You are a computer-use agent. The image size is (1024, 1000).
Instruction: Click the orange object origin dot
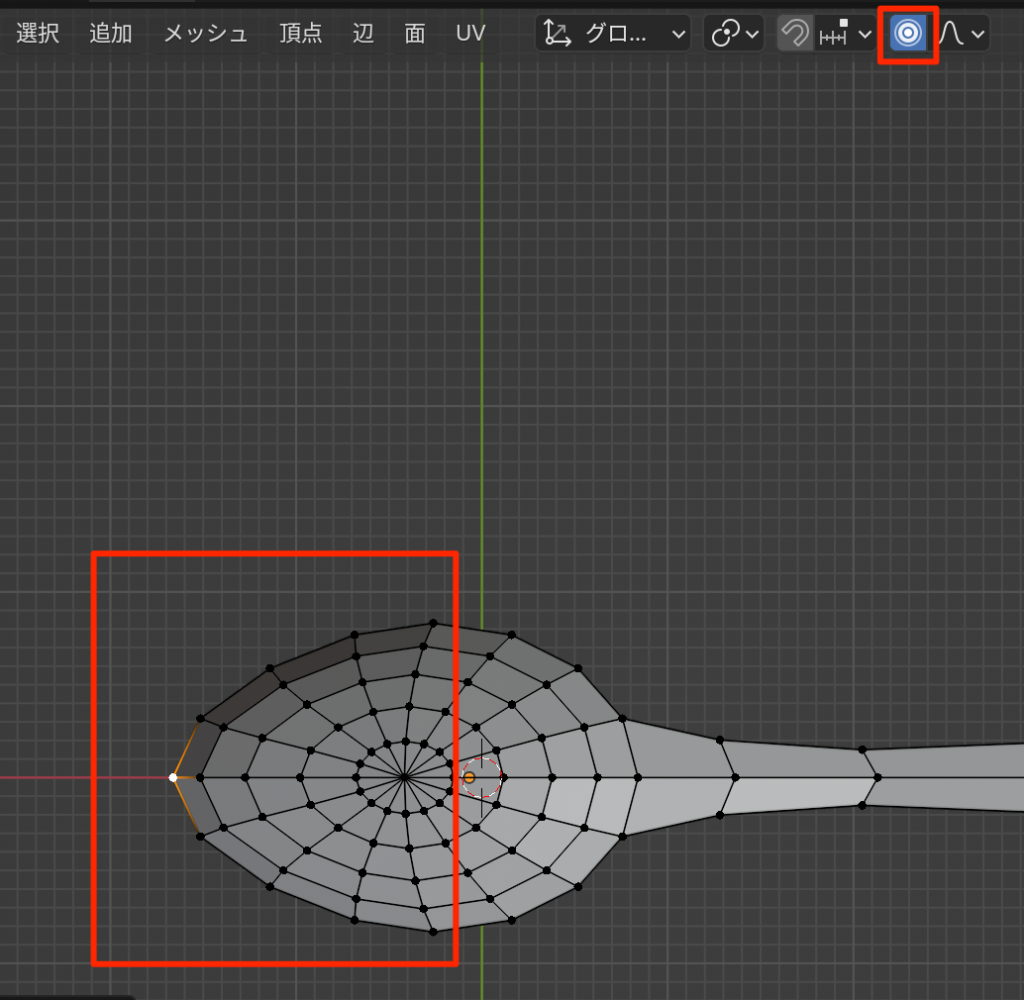tap(468, 777)
